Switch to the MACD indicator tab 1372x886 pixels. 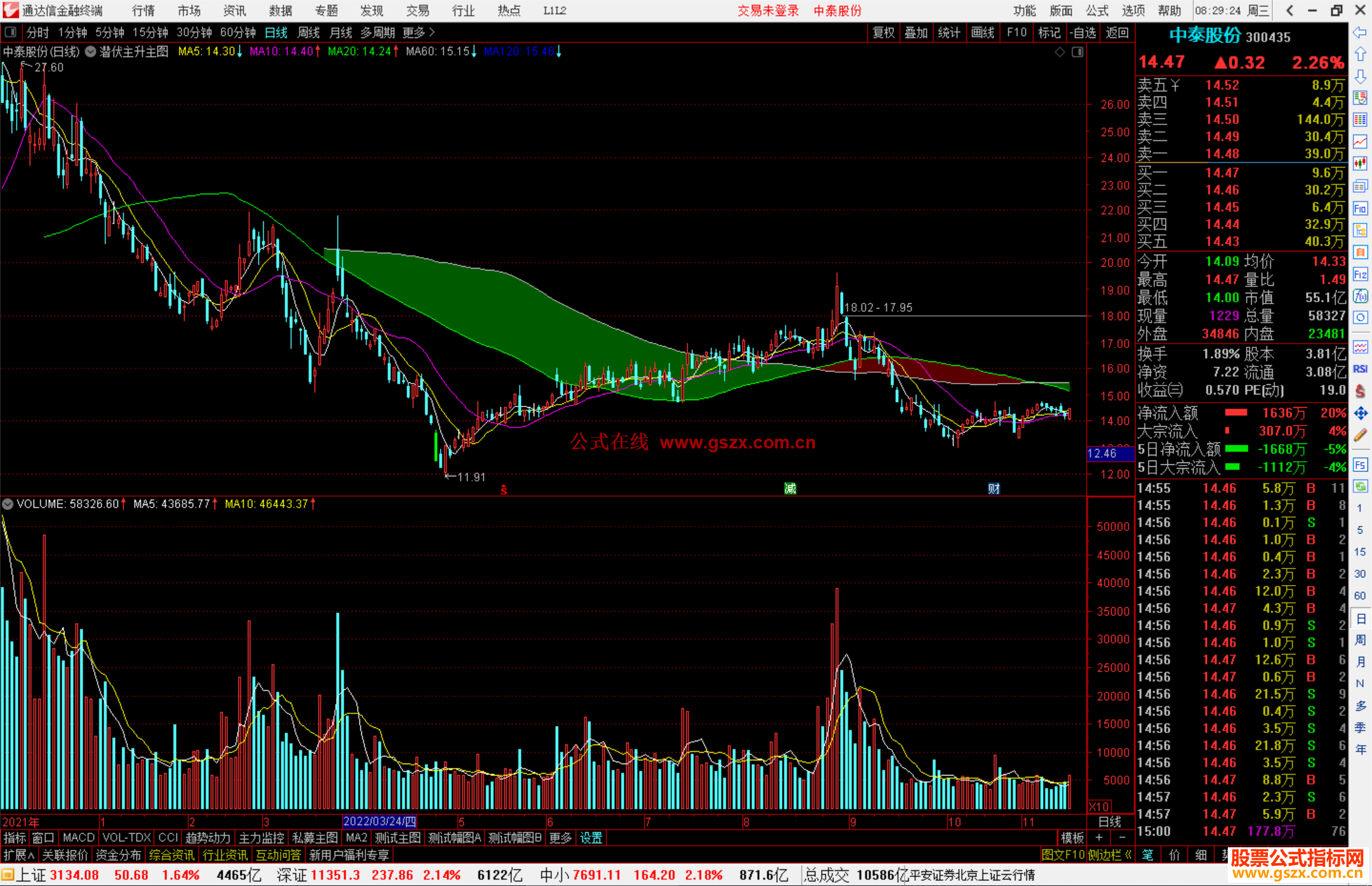pyautogui.click(x=79, y=838)
